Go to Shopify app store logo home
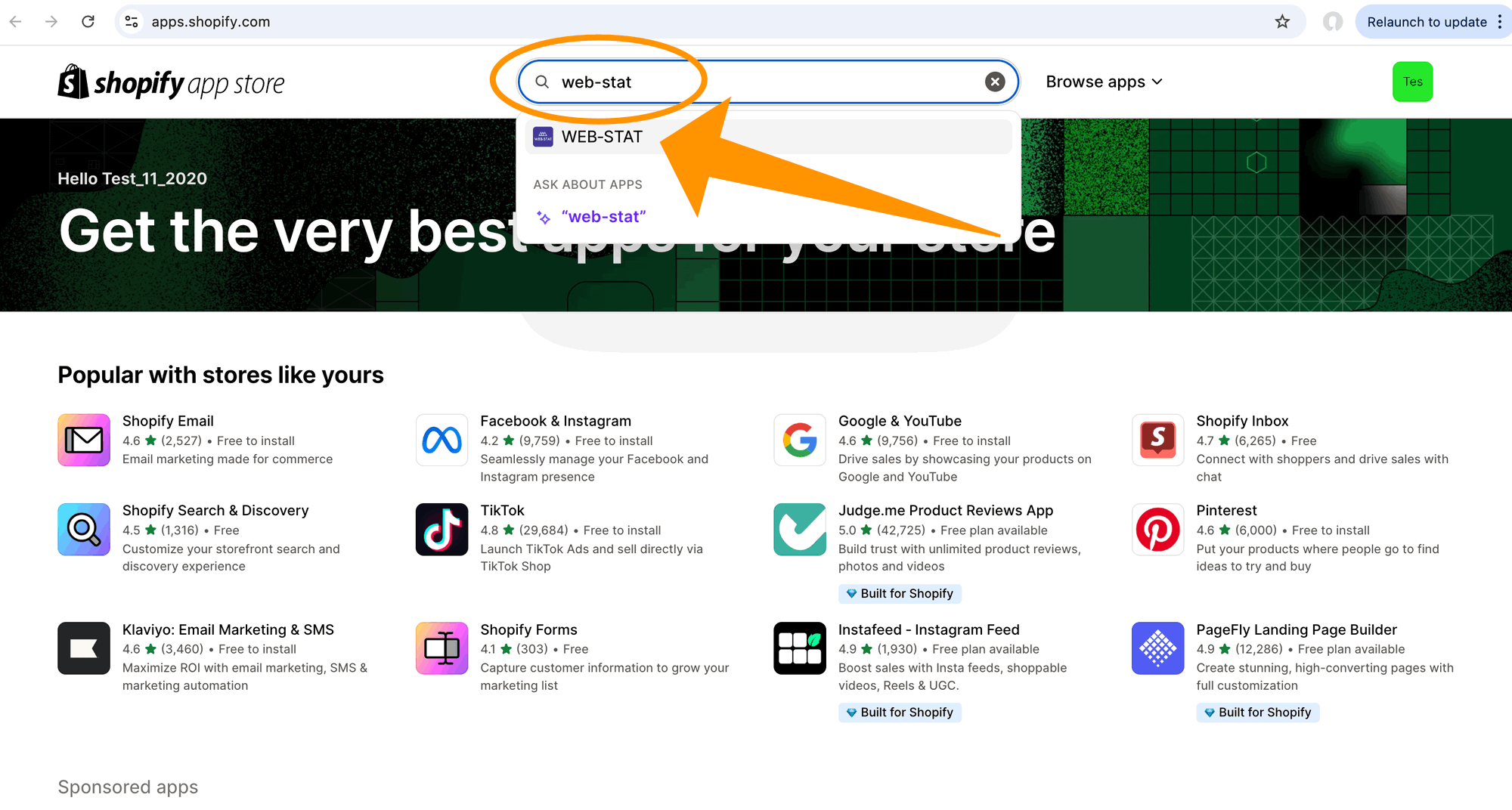Screen dimensions: 1512x810 pos(171,82)
